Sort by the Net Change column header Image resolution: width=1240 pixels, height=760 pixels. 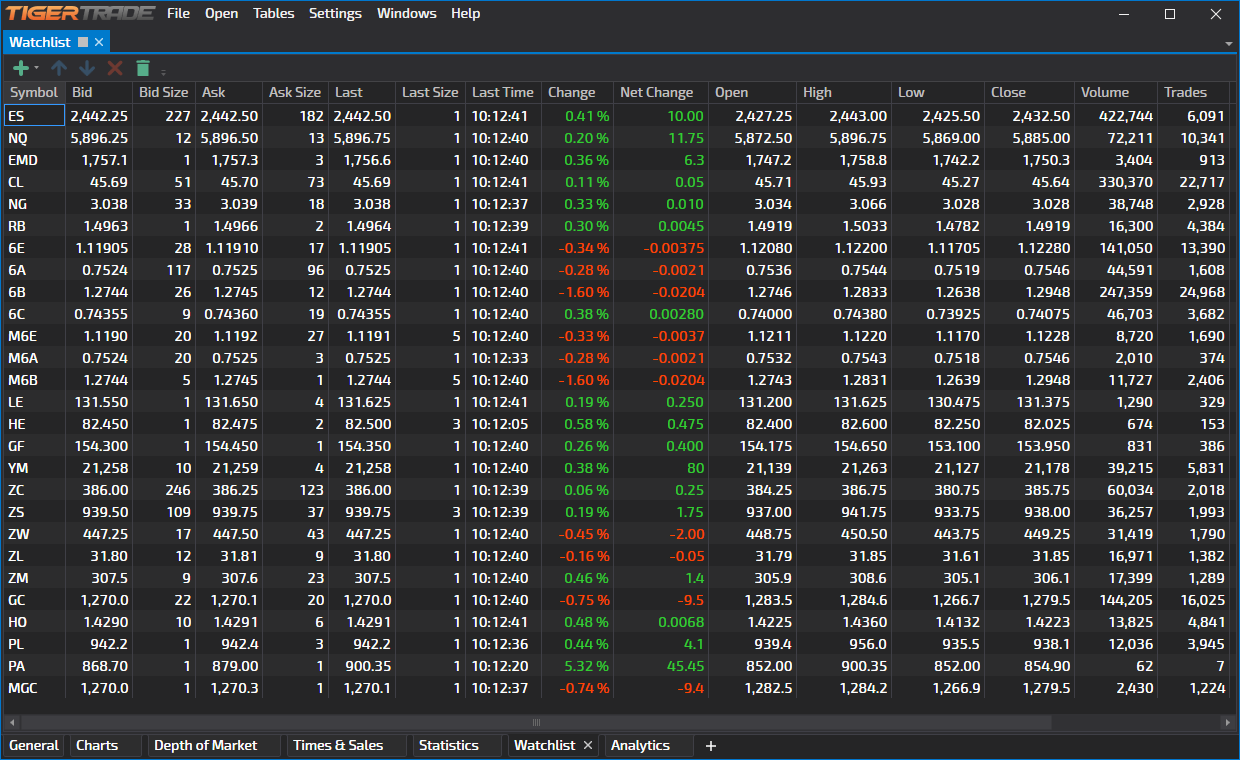660,92
